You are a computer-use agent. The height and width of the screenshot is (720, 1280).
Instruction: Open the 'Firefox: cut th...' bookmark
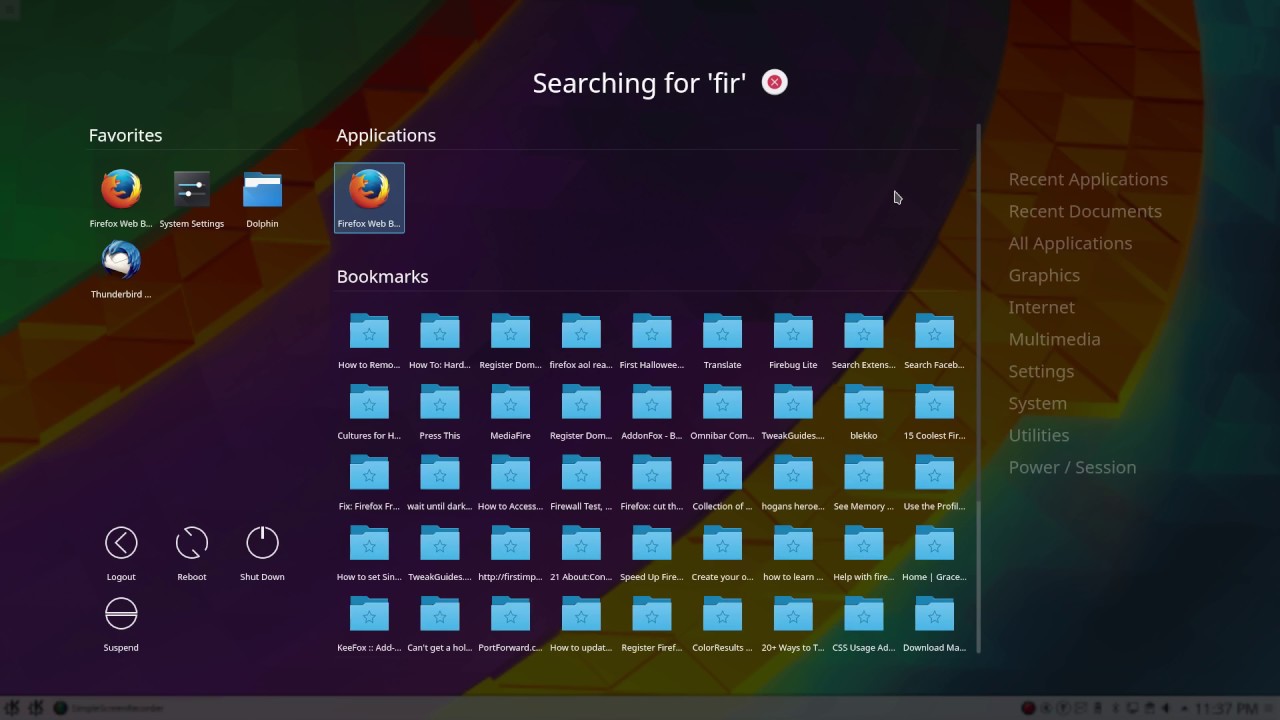[x=652, y=482]
